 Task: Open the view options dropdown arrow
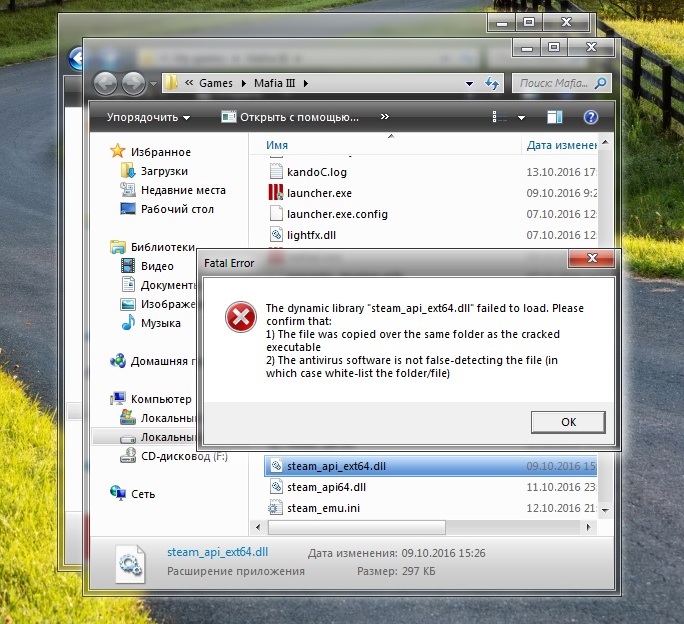(x=521, y=117)
